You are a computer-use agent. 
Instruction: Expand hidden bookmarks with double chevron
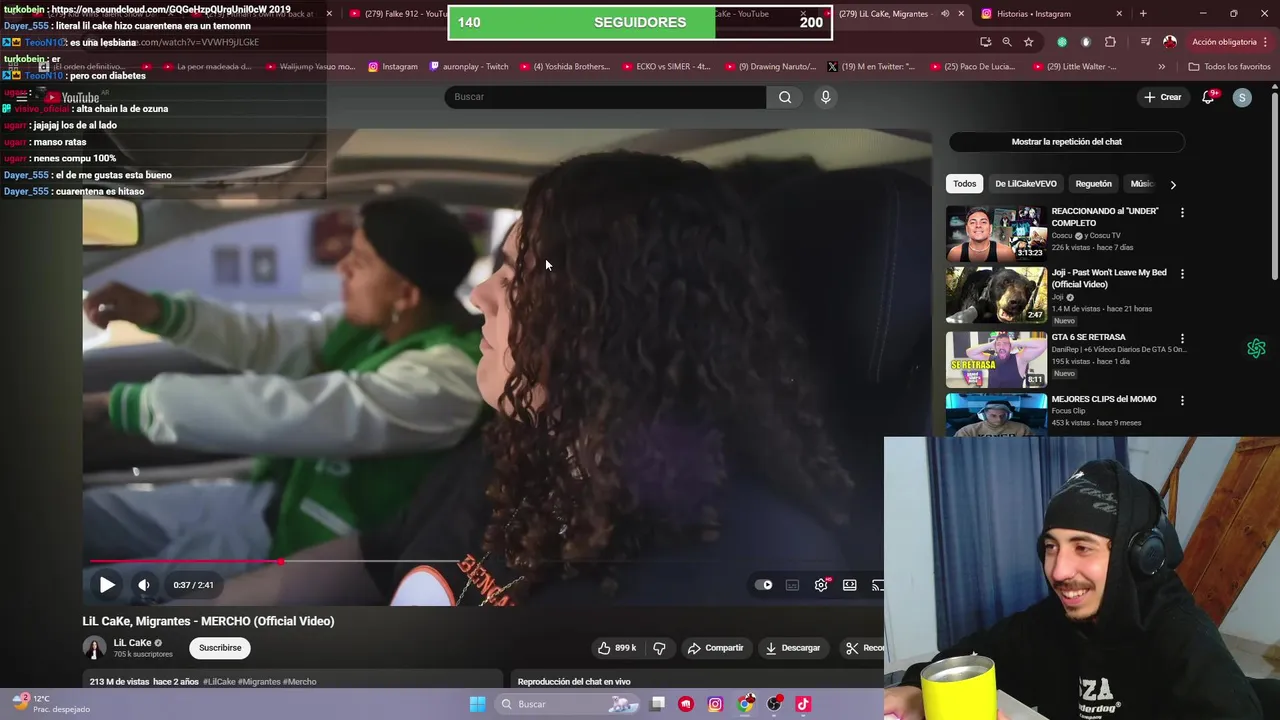coord(1161,67)
